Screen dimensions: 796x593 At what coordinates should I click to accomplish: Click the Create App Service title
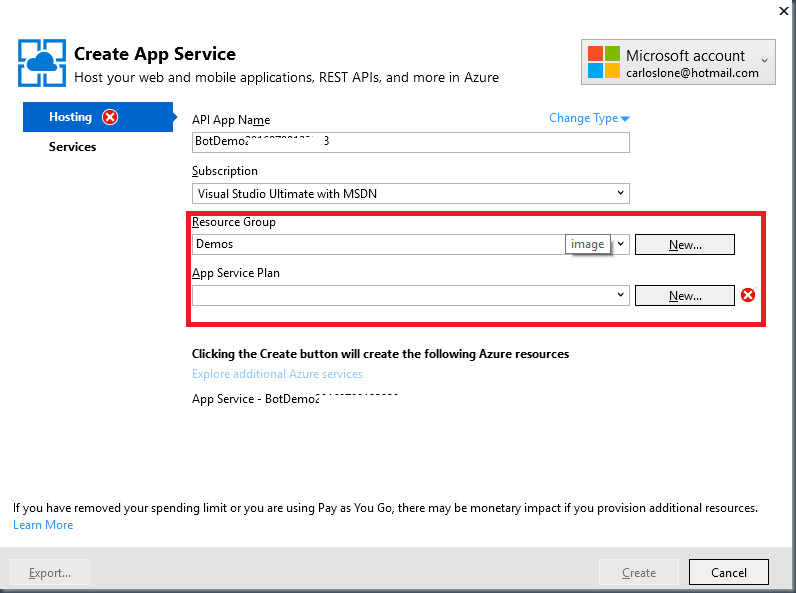coord(155,54)
